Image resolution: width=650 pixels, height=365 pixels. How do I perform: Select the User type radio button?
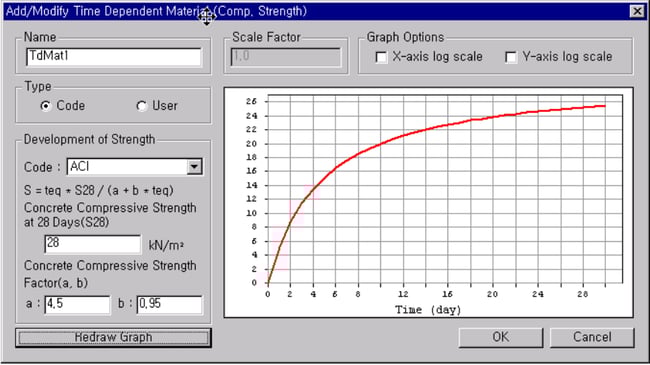142,106
